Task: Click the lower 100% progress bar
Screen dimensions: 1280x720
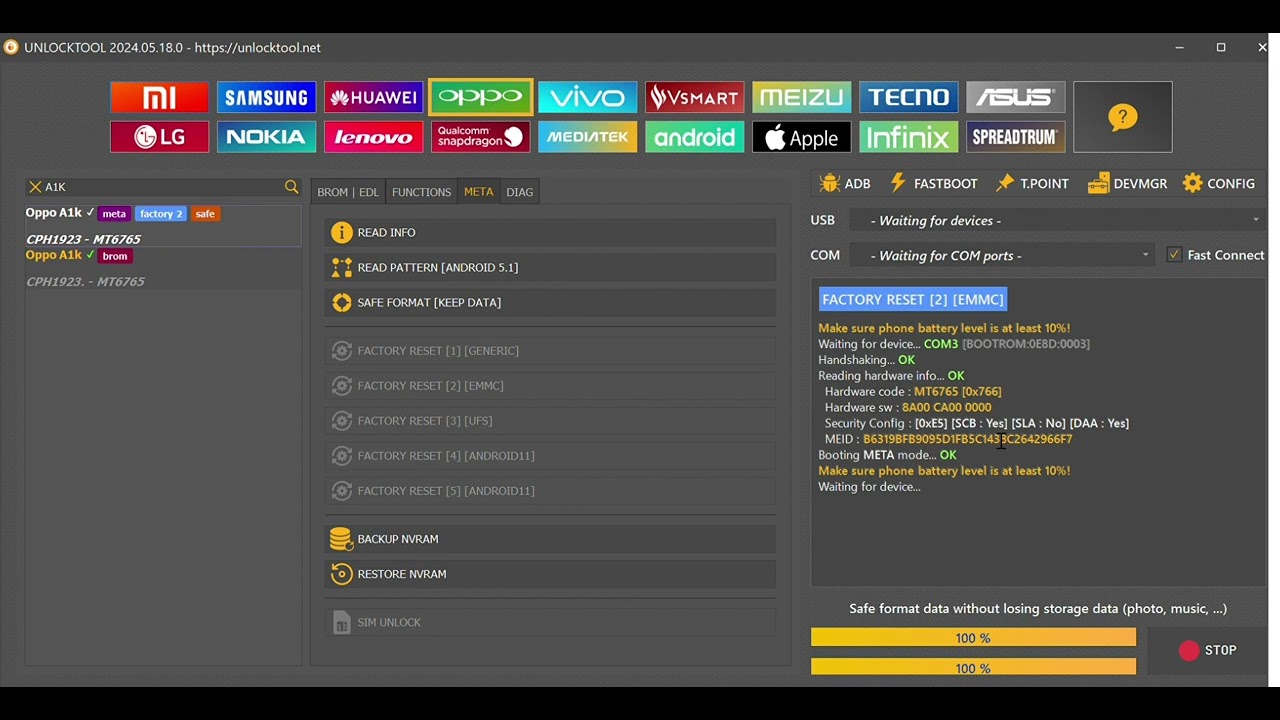Action: pos(973,667)
